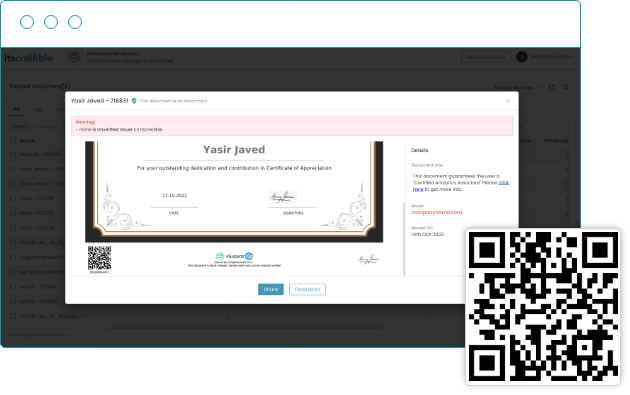
Task: Click the Download button in the dialog
Action: [307, 289]
